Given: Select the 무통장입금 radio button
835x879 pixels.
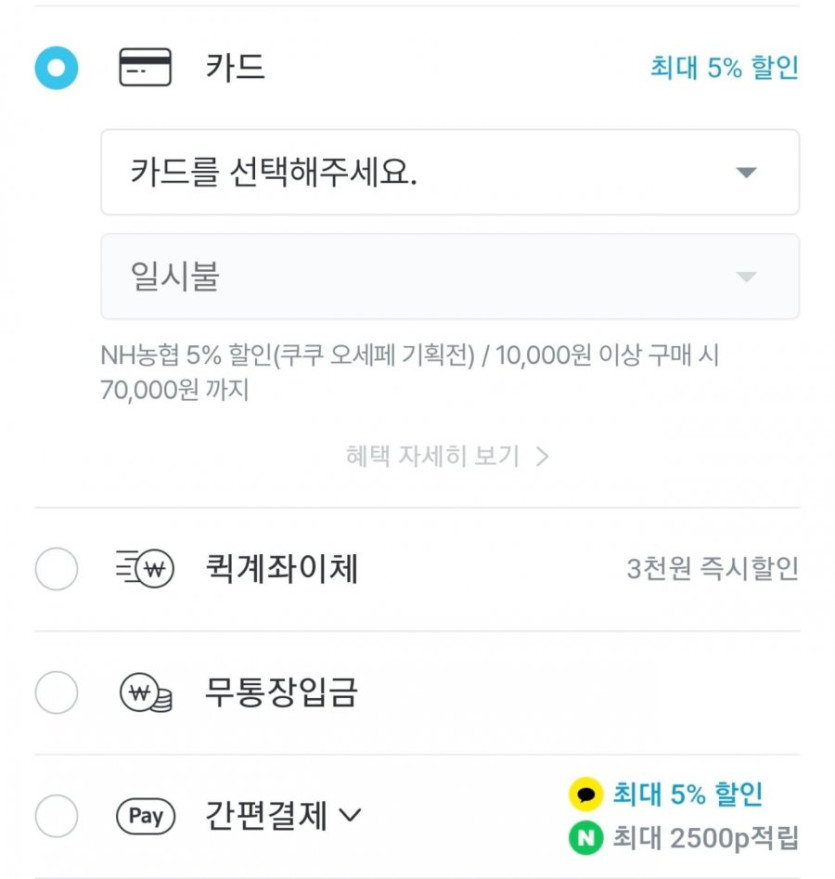Looking at the screenshot, I should (56, 693).
